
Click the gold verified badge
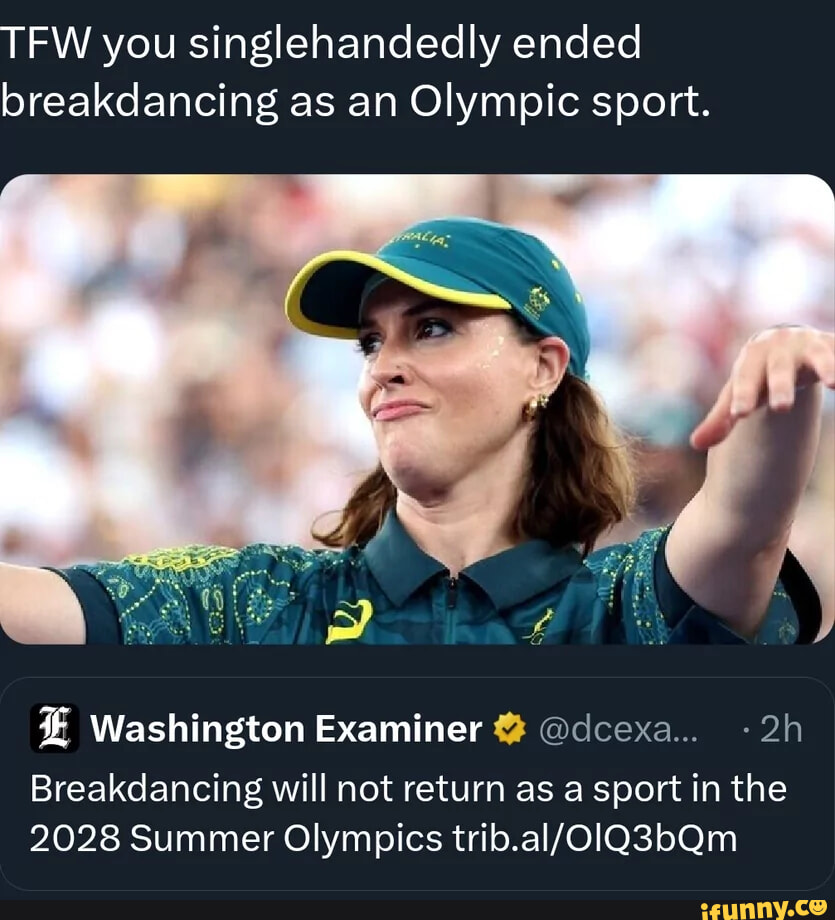point(511,729)
